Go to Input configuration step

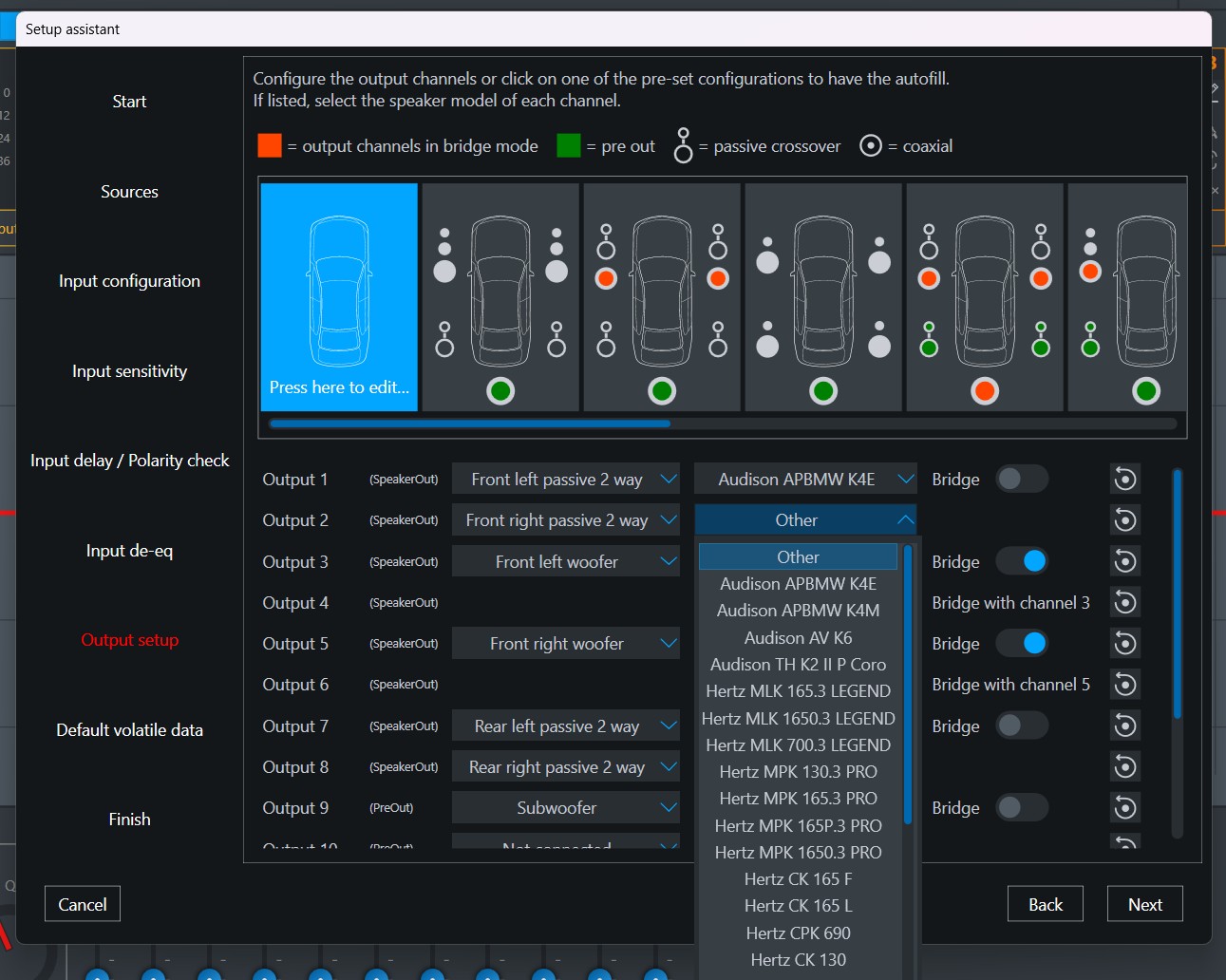tap(129, 280)
